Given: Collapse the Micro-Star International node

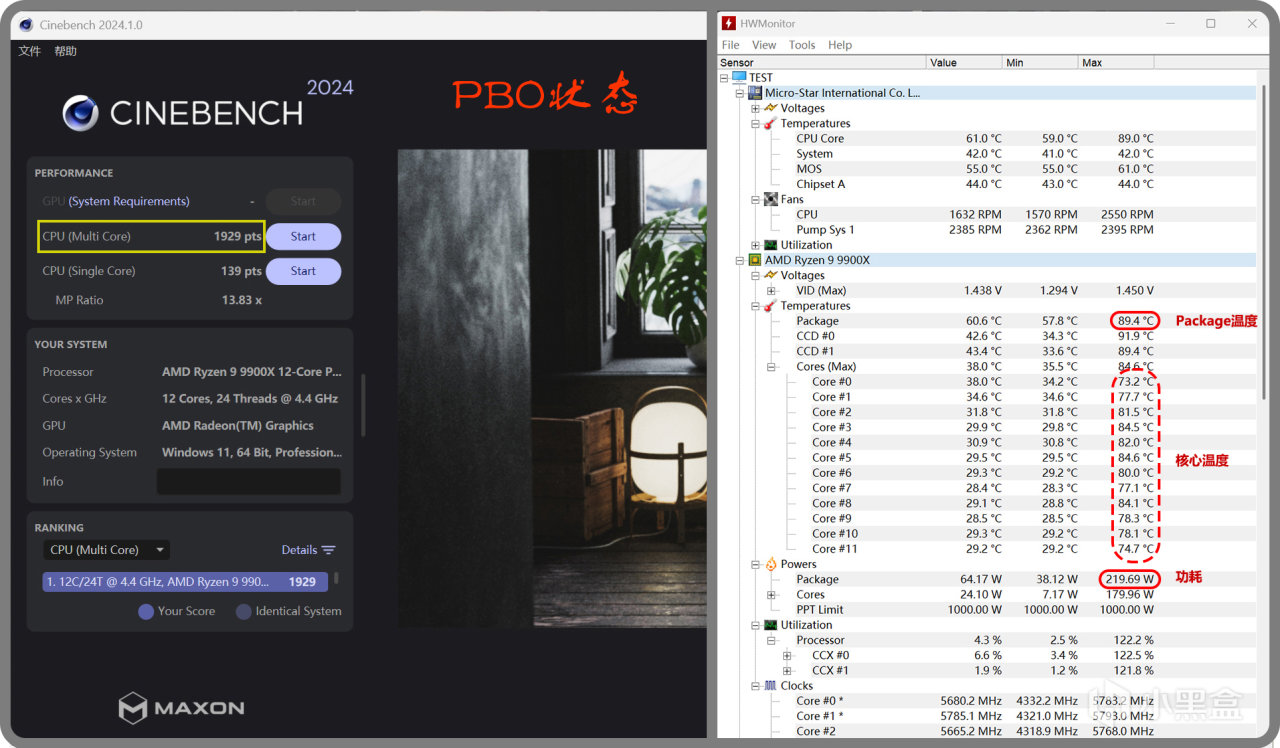Looking at the screenshot, I should [x=740, y=93].
